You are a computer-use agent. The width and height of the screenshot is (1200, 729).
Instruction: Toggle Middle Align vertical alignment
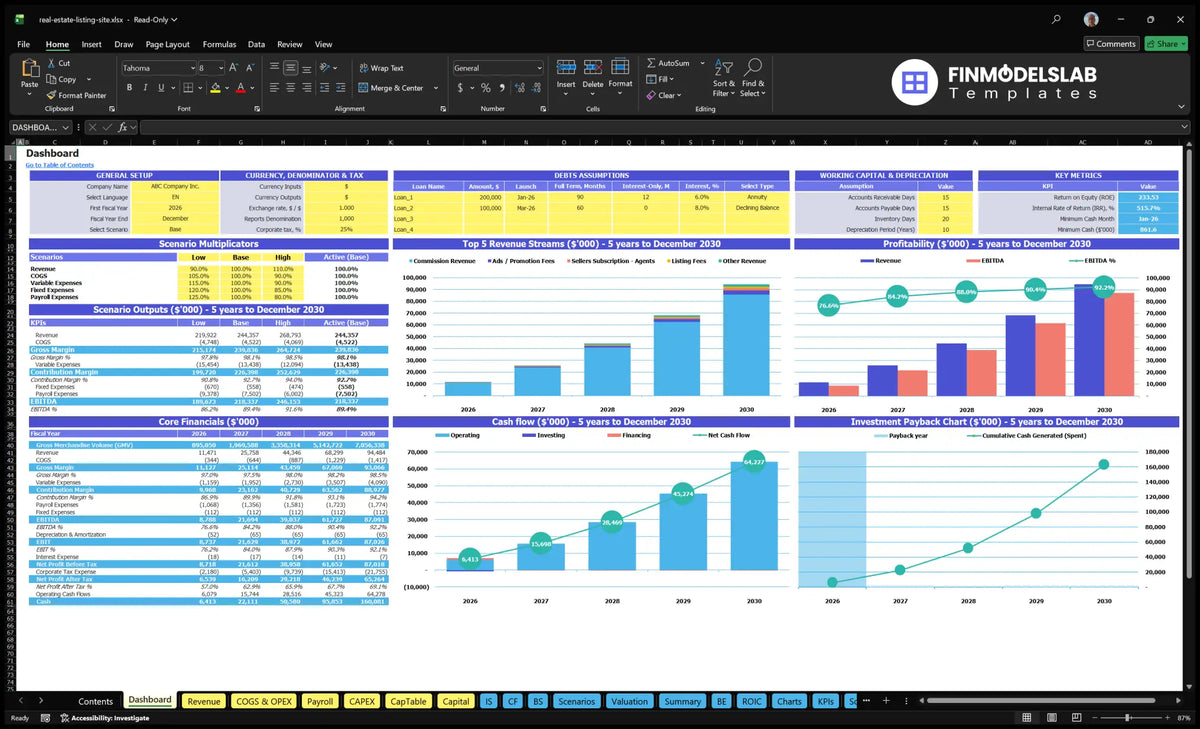(x=290, y=68)
